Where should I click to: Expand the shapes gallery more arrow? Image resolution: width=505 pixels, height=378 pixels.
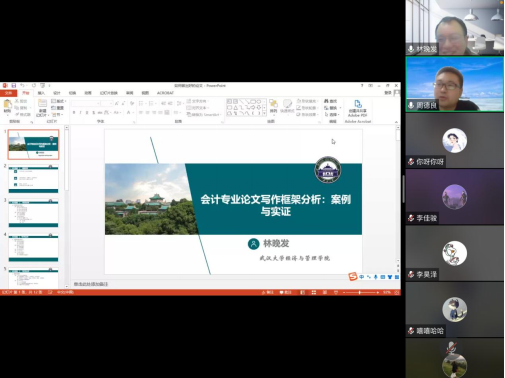pyautogui.click(x=264, y=114)
